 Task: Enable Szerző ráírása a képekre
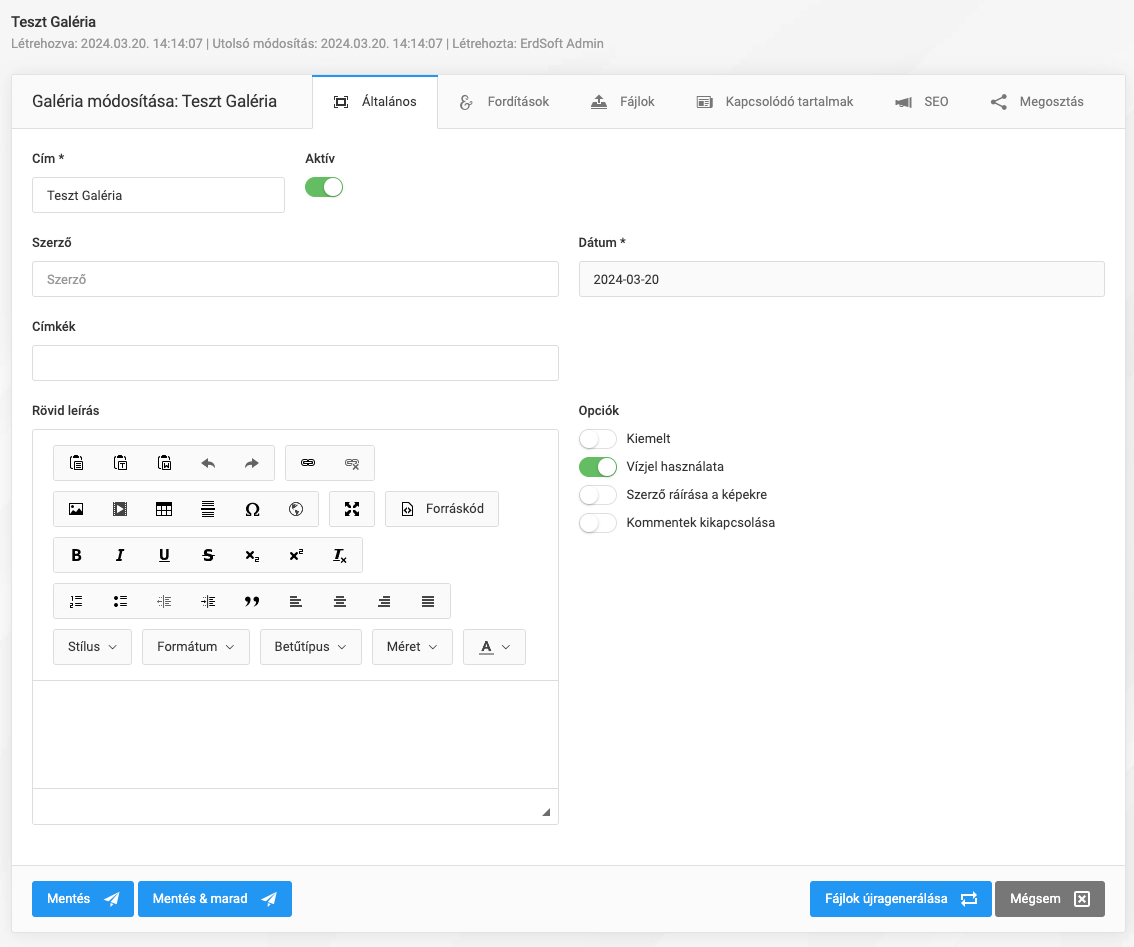tap(598, 495)
